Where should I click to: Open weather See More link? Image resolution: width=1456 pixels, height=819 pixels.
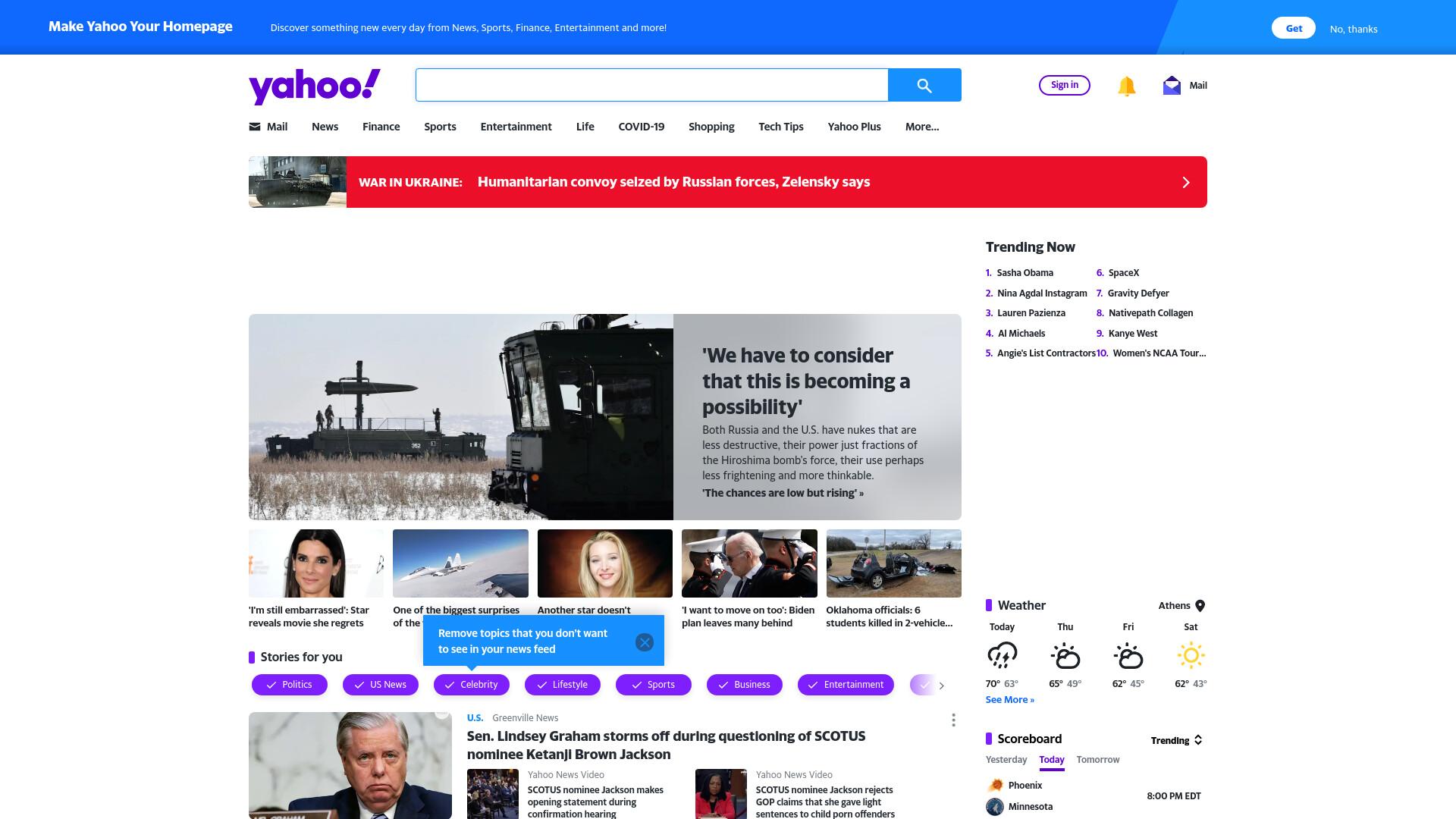pos(1009,700)
